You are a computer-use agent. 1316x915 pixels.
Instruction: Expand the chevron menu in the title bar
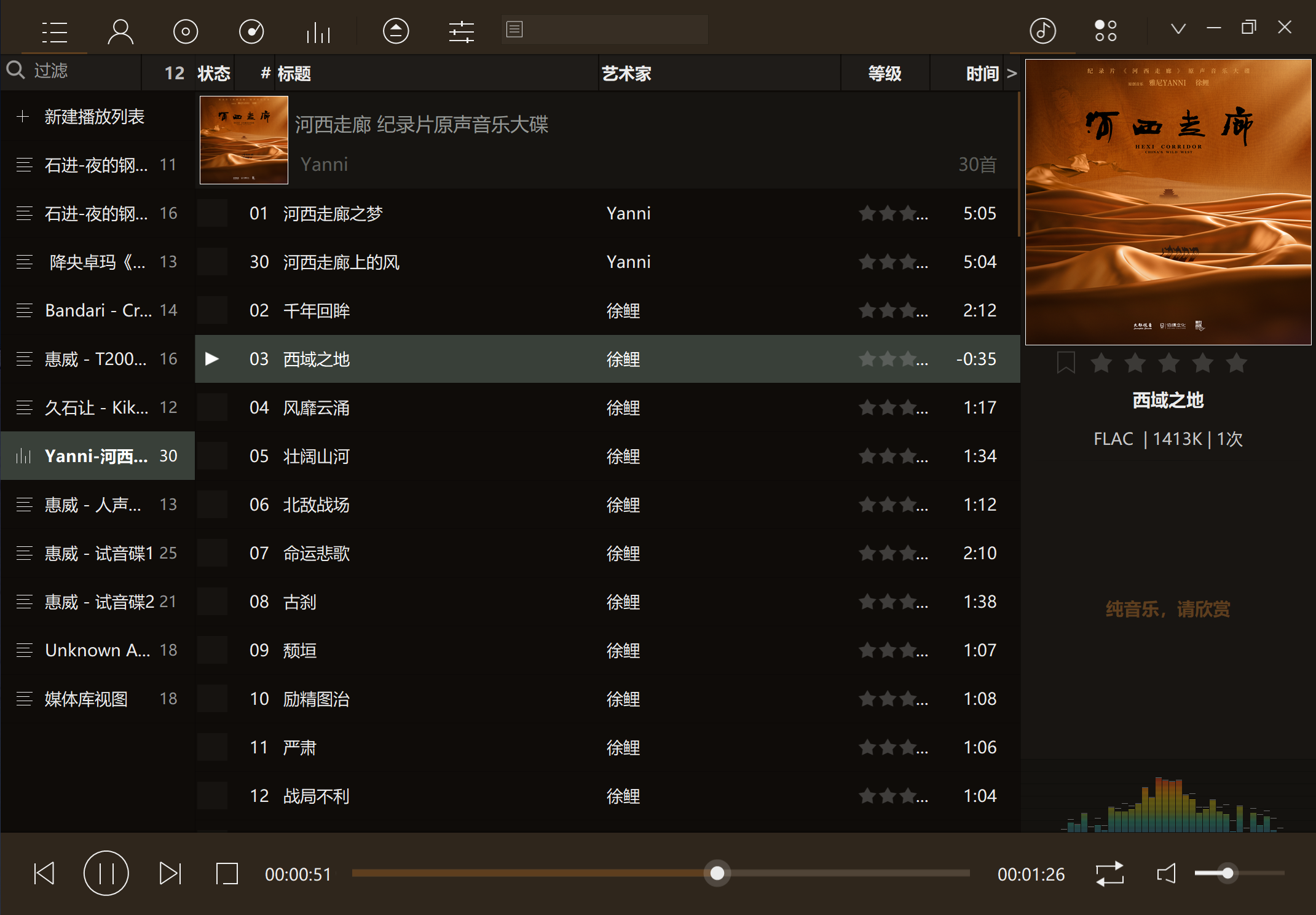pos(1177,28)
